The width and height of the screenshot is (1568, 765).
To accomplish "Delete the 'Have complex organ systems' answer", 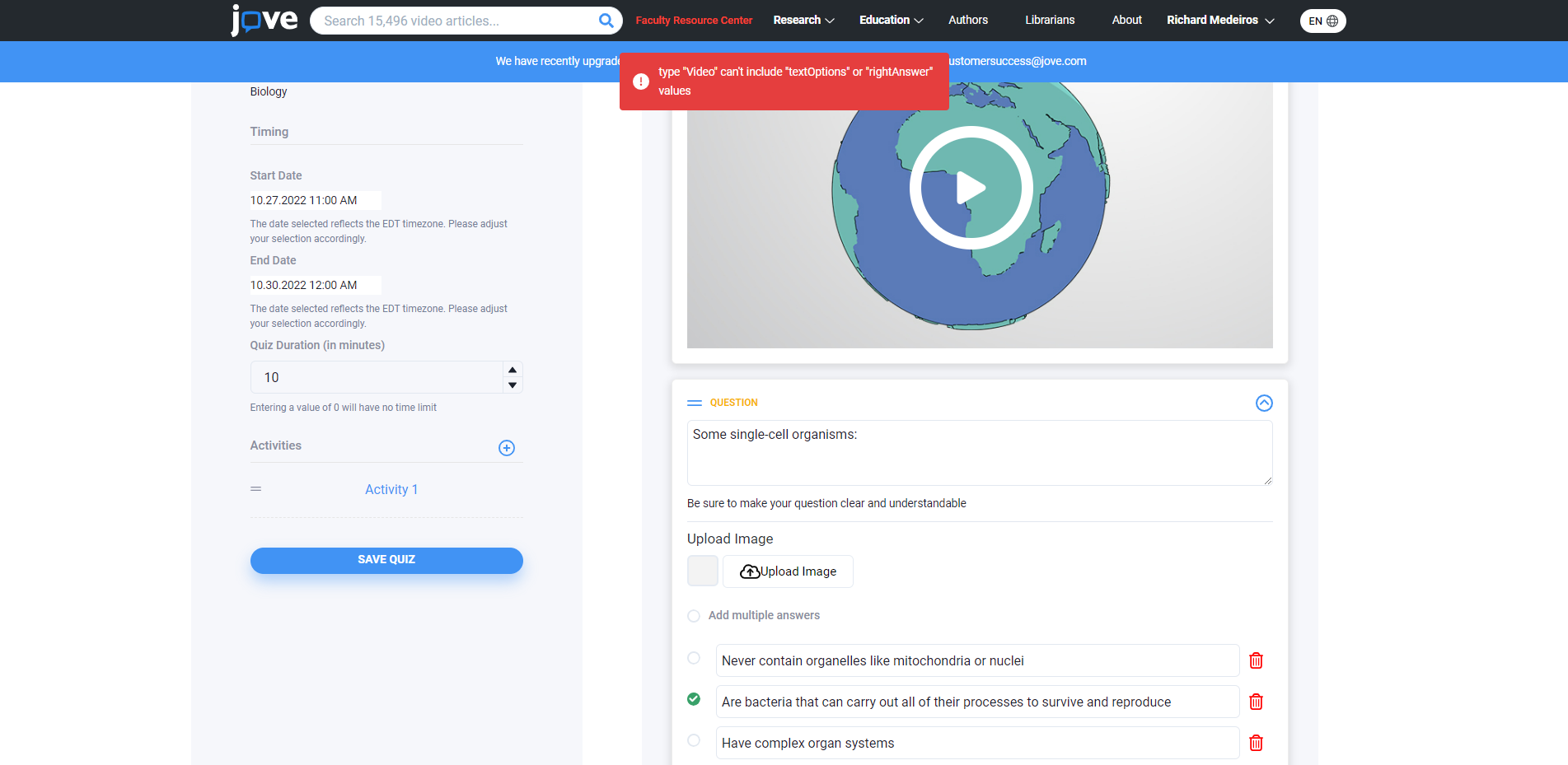I will pyautogui.click(x=1256, y=743).
